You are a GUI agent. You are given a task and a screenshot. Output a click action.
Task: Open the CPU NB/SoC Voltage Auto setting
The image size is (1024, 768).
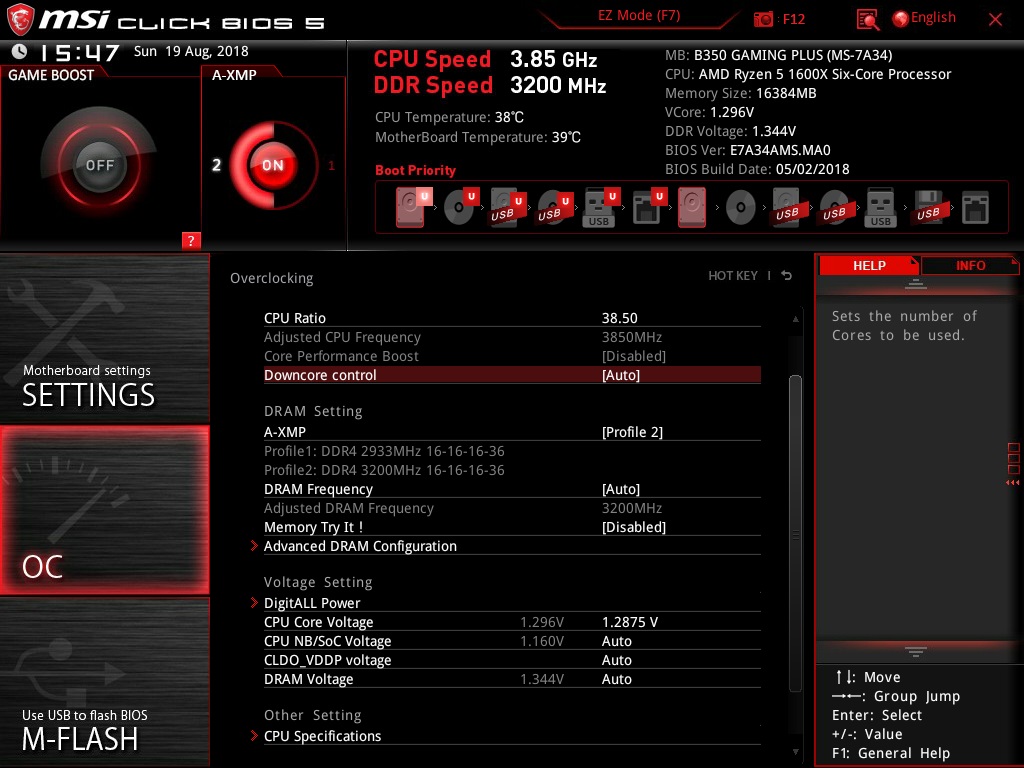click(x=512, y=641)
